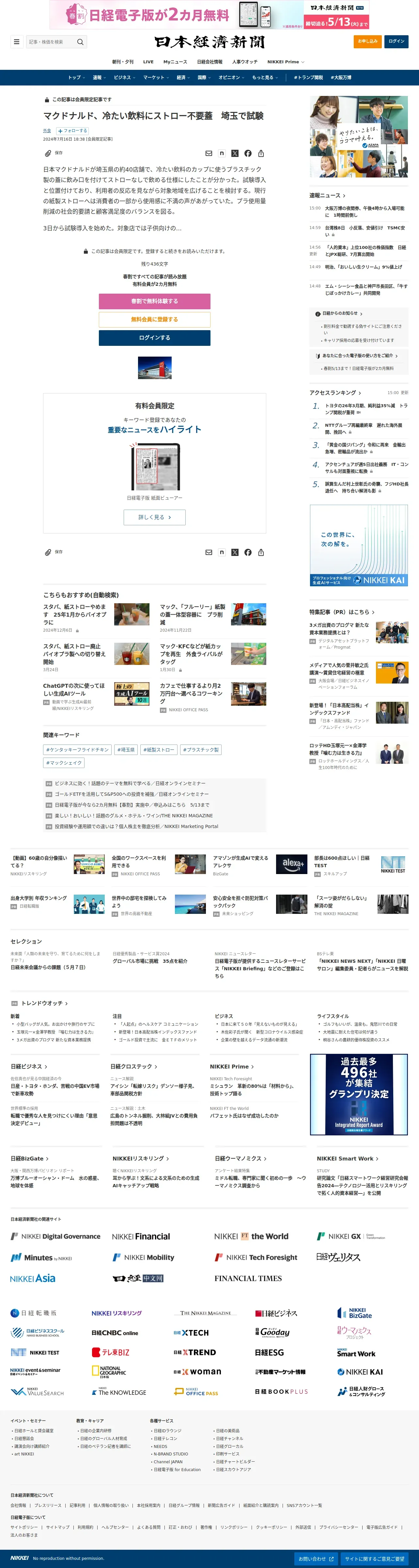The width and height of the screenshot is (419, 1568).
Task: Open NIKKEI Asia logo link
Action: point(33,1278)
